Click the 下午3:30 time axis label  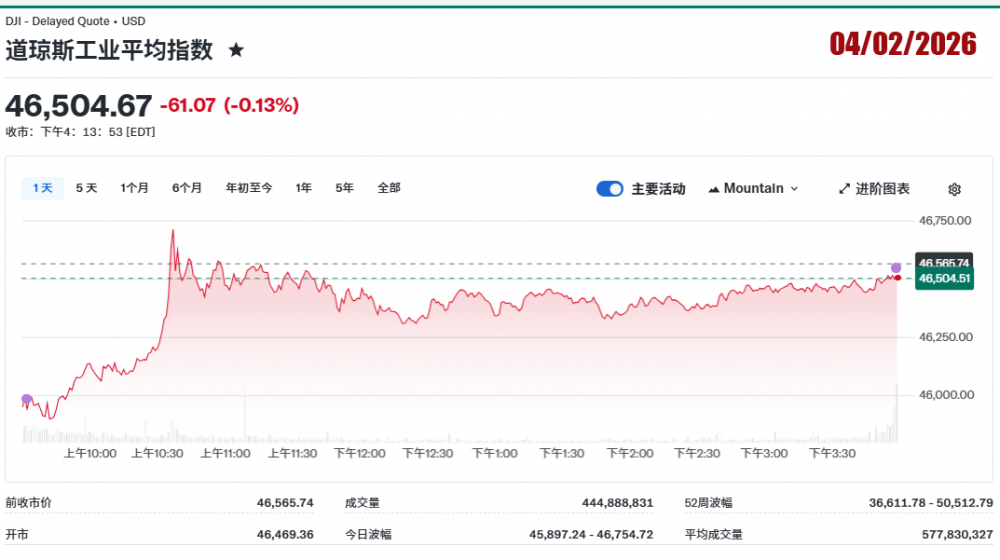(832, 453)
